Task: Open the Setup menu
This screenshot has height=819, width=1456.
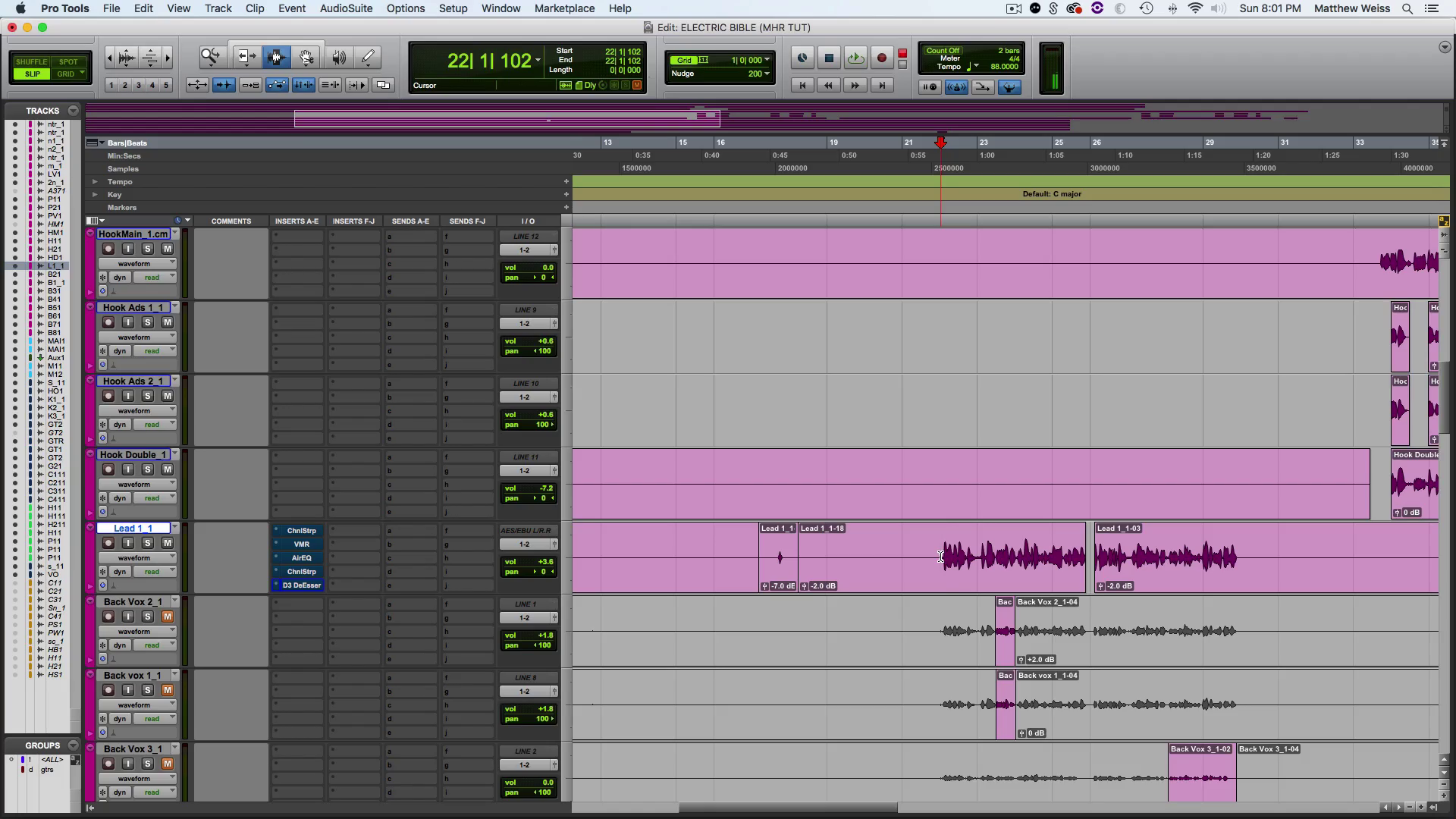Action: [453, 8]
